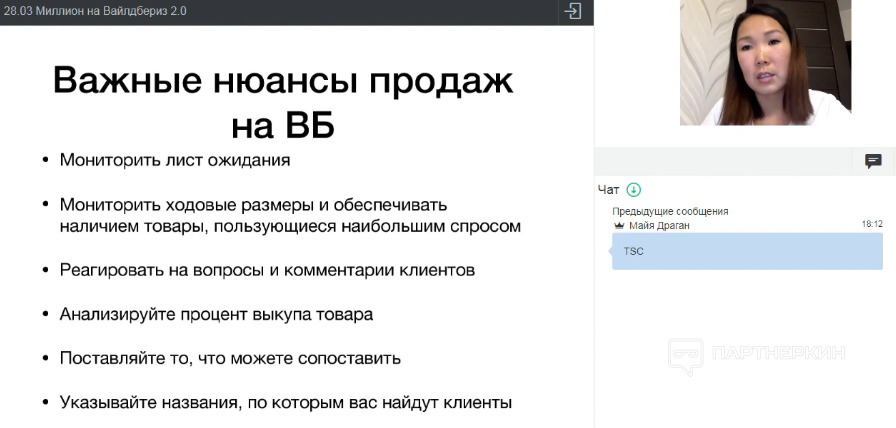Click the chat message TSC
The width and height of the screenshot is (896, 428).
point(747,251)
